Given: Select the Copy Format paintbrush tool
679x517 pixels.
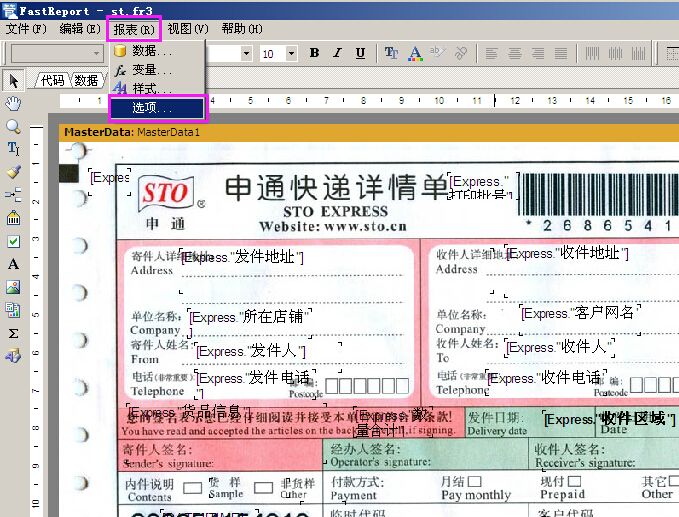Looking at the screenshot, I should [x=13, y=172].
